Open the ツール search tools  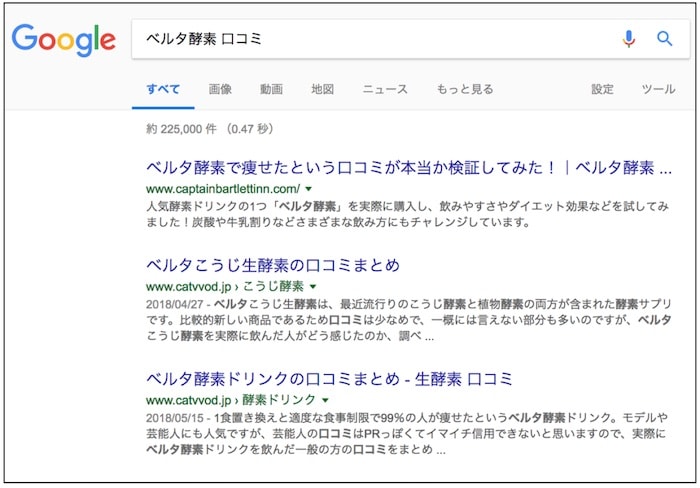(x=658, y=89)
